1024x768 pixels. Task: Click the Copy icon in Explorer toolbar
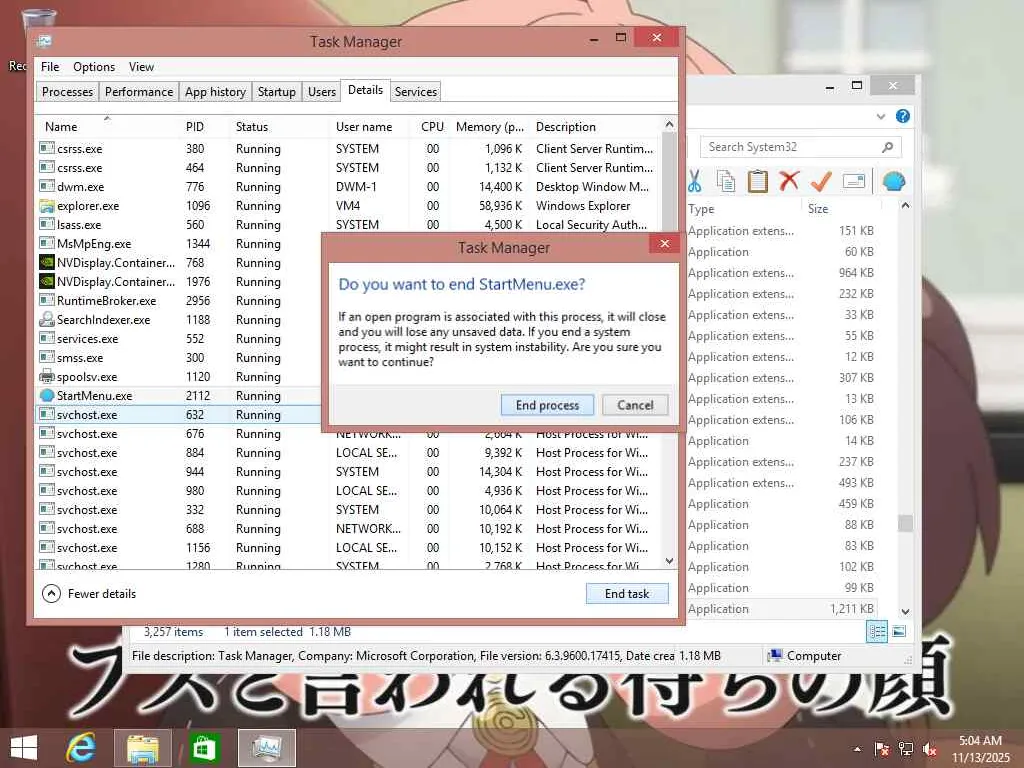[726, 181]
